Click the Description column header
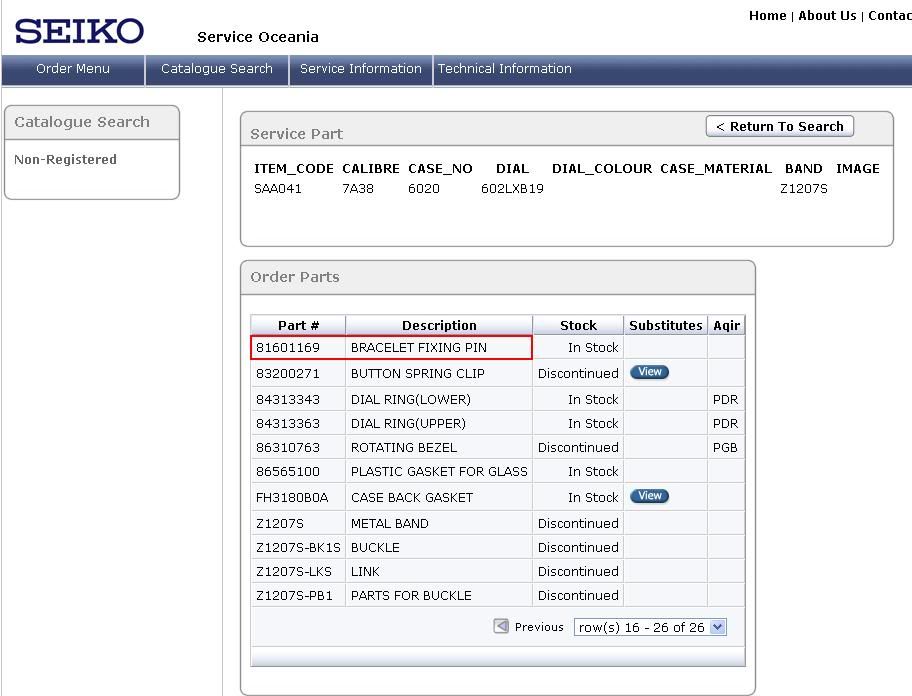912x696 pixels. click(439, 325)
